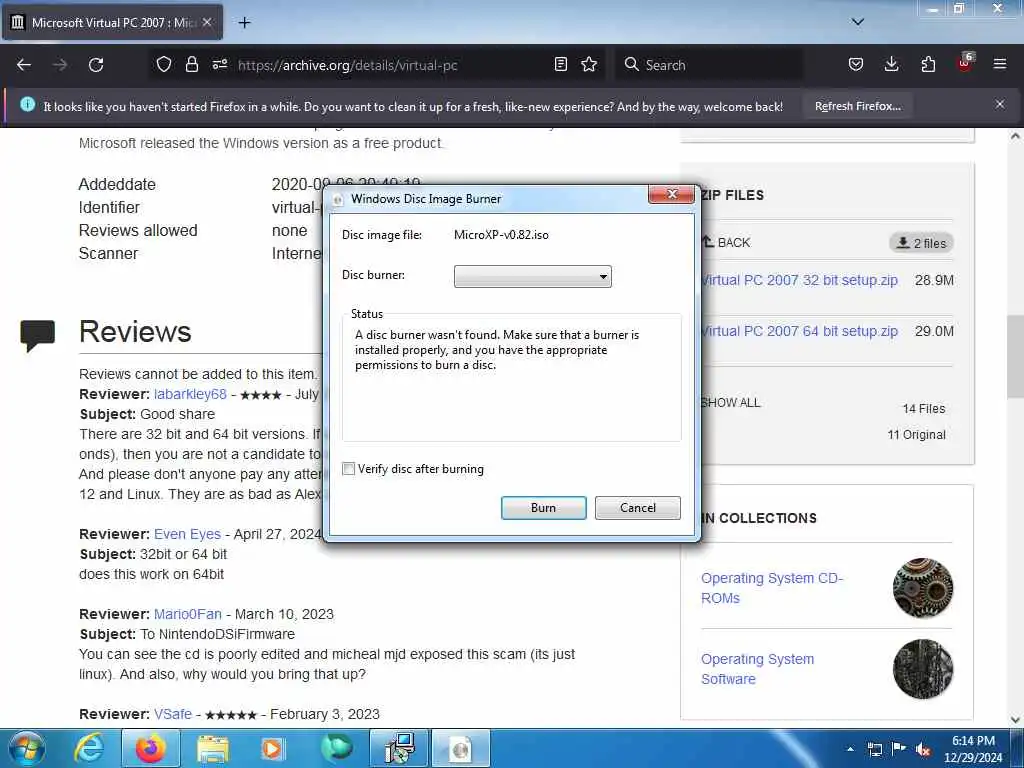Screen dimensions: 1024x768
Task: Show hidden tray icons arrow
Action: [x=850, y=749]
